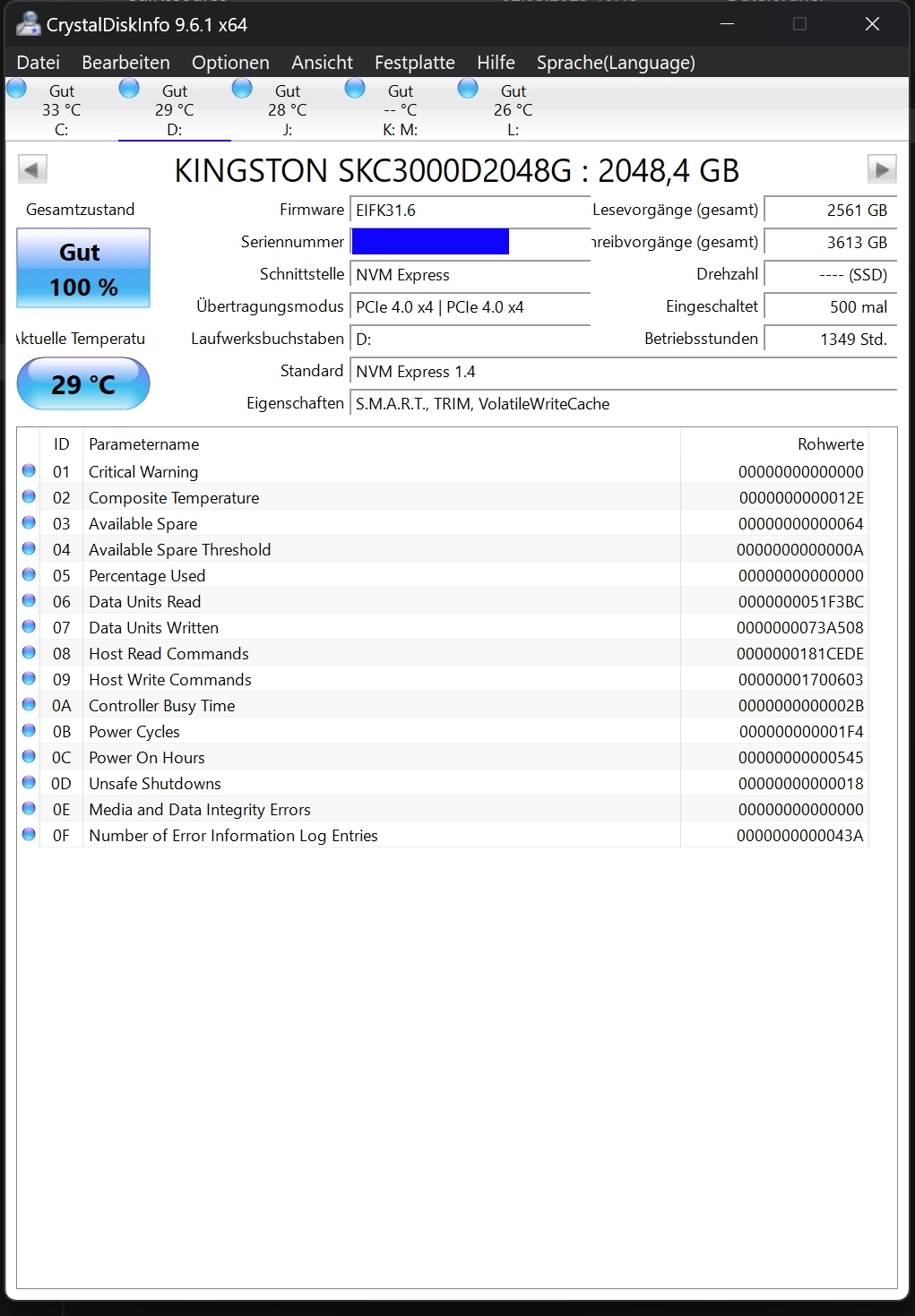The image size is (915, 1316).
Task: Click blue status orb of drive C:
Action: [x=17, y=89]
